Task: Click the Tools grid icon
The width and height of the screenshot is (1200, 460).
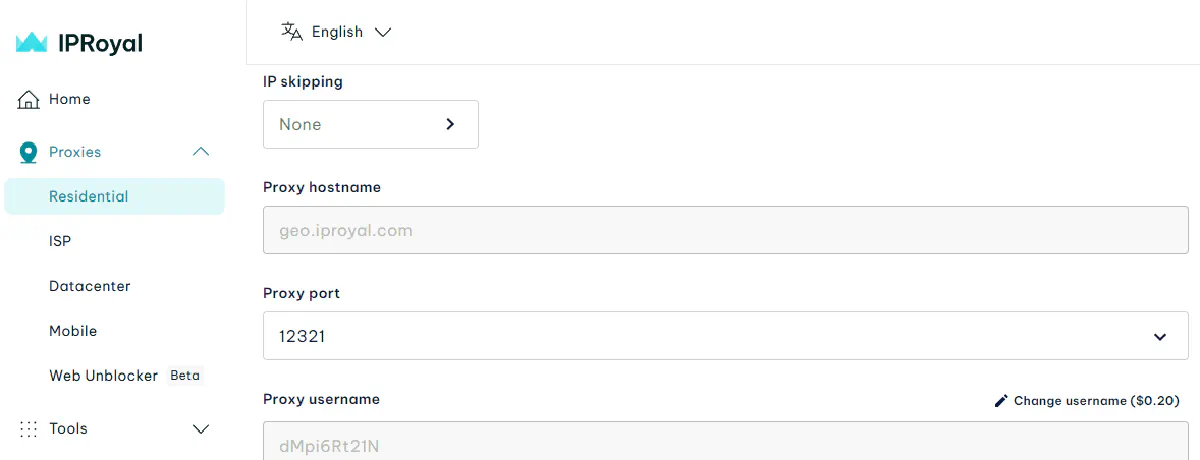Action: point(29,429)
